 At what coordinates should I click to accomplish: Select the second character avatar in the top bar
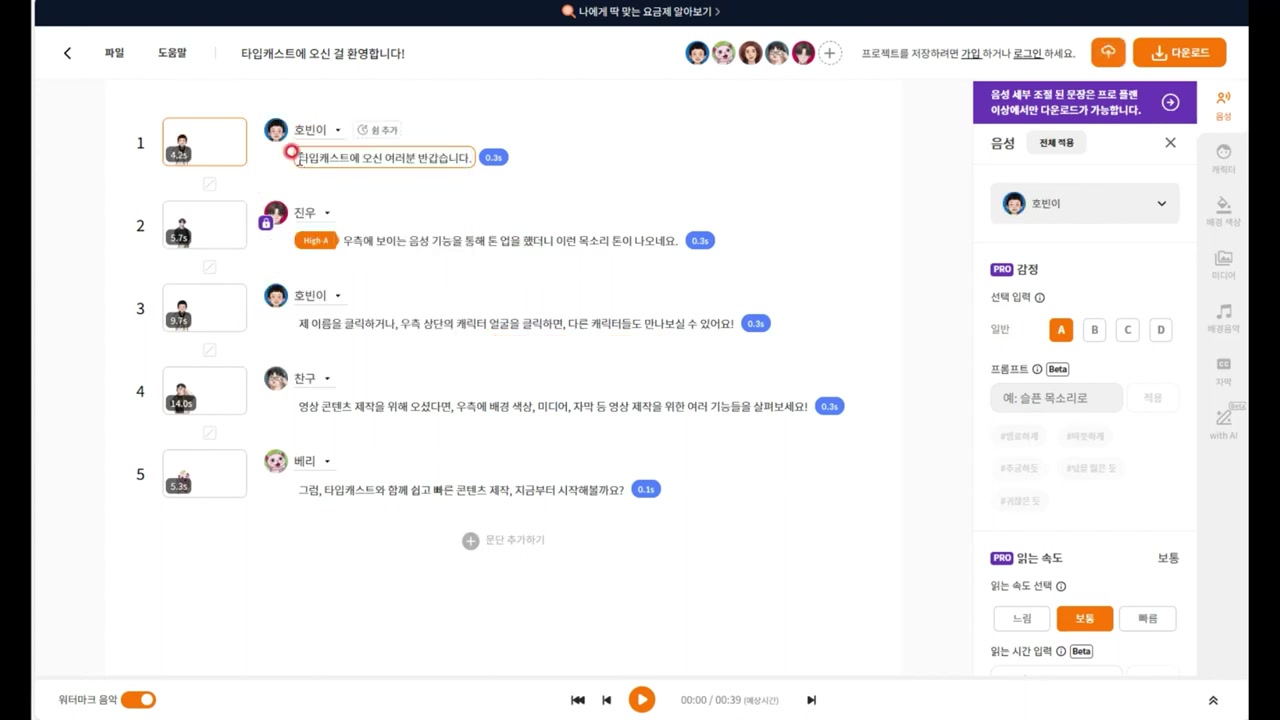point(724,53)
